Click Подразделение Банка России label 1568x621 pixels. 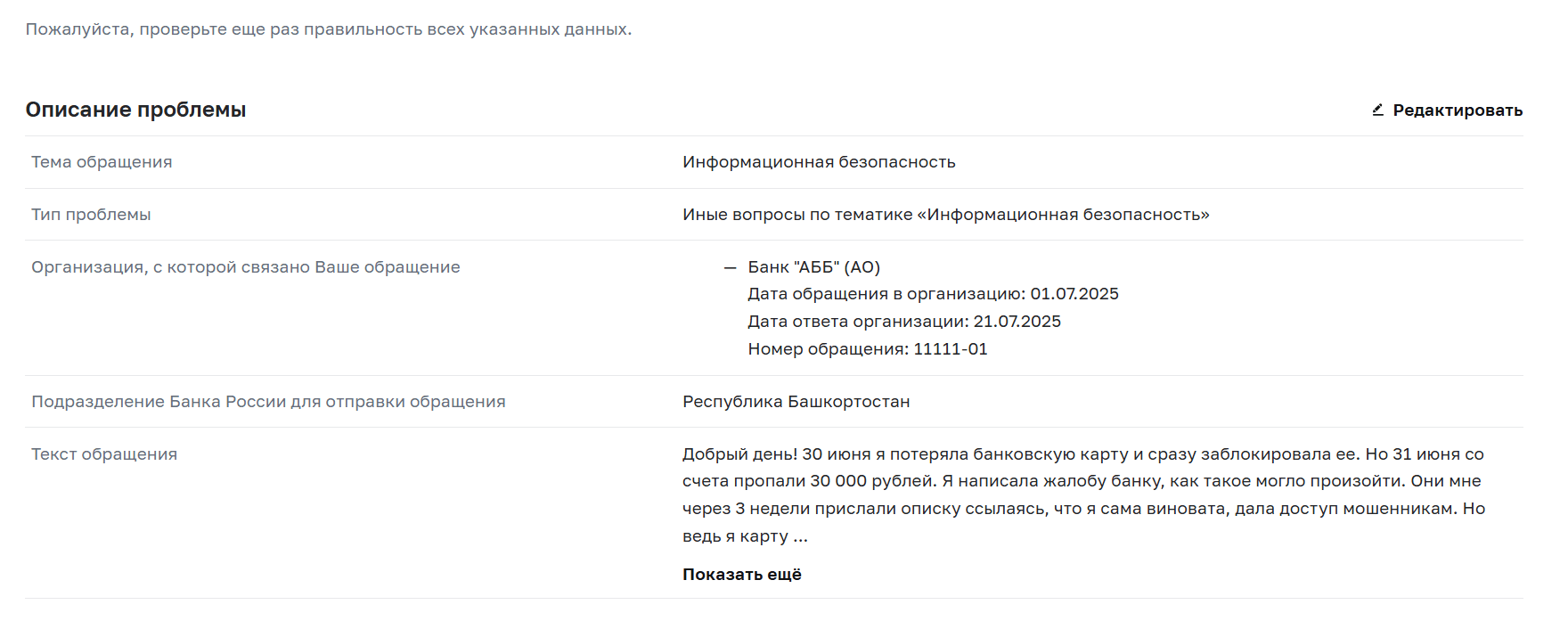tap(268, 402)
